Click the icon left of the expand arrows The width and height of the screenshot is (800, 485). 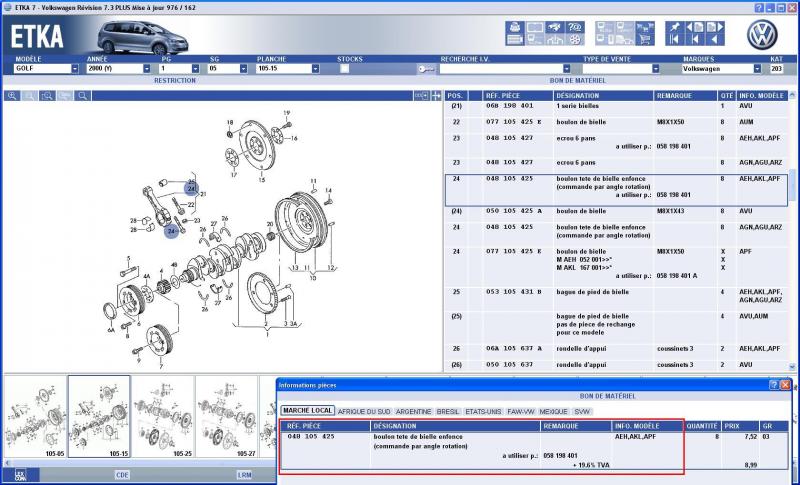click(x=421, y=96)
